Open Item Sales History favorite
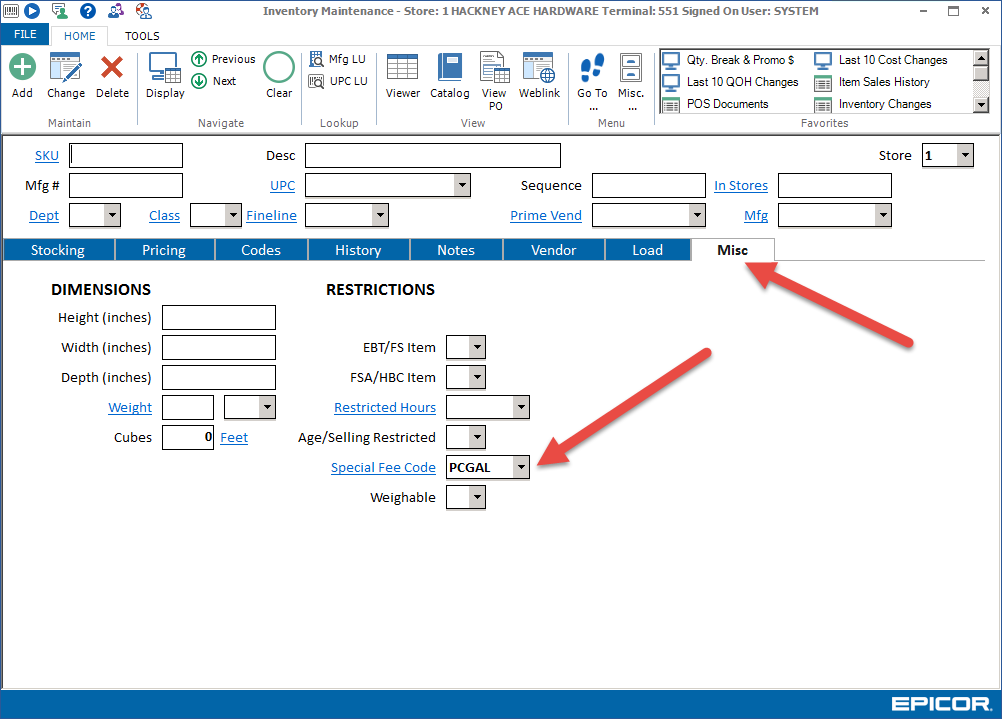 pyautogui.click(x=872, y=82)
